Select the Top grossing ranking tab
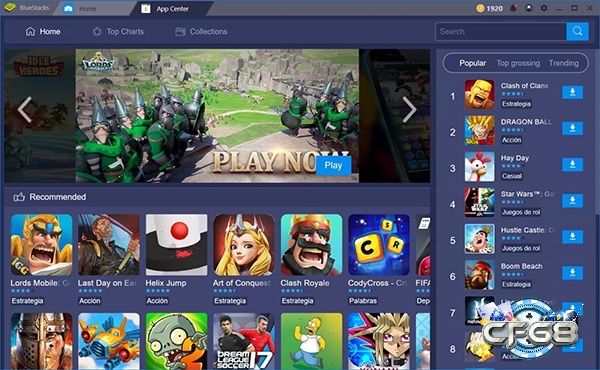 518,63
